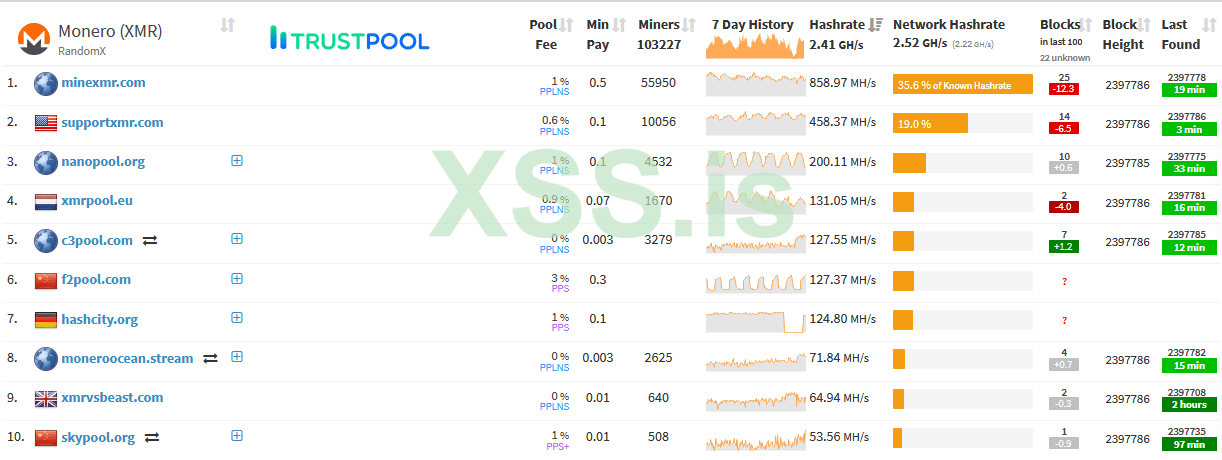Expand details for nanopool.org
1222x460 pixels.
(237, 160)
